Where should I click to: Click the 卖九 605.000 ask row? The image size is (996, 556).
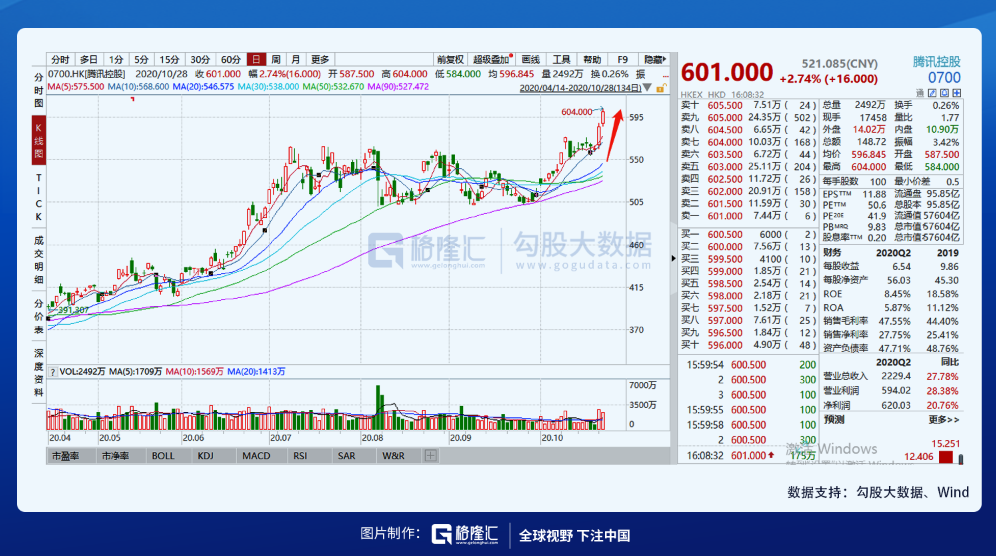tap(748, 118)
